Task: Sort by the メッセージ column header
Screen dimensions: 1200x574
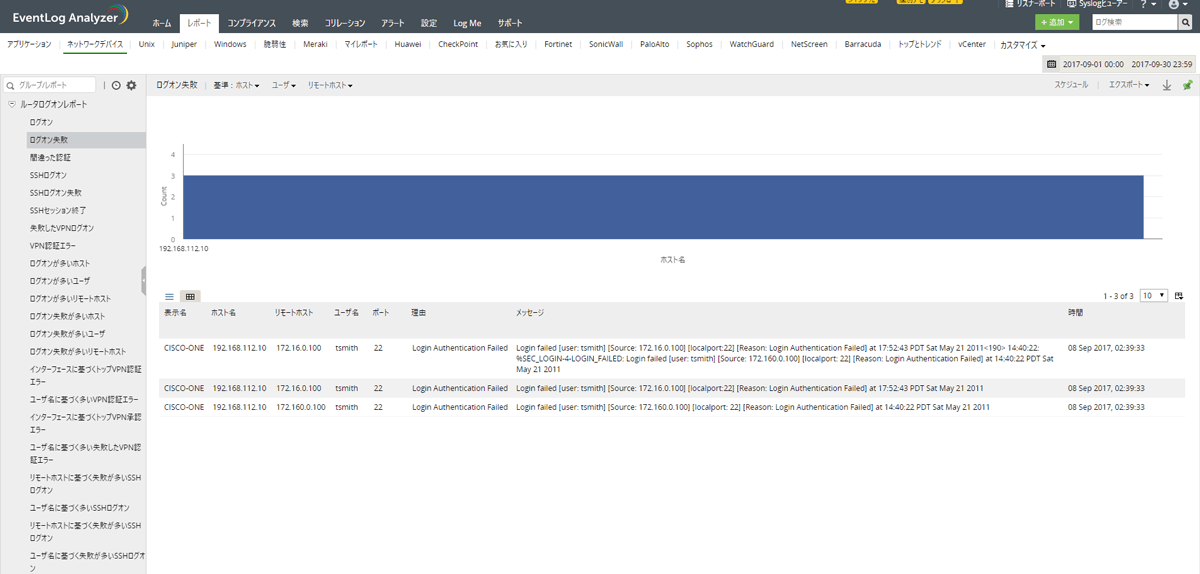Action: coord(530,313)
